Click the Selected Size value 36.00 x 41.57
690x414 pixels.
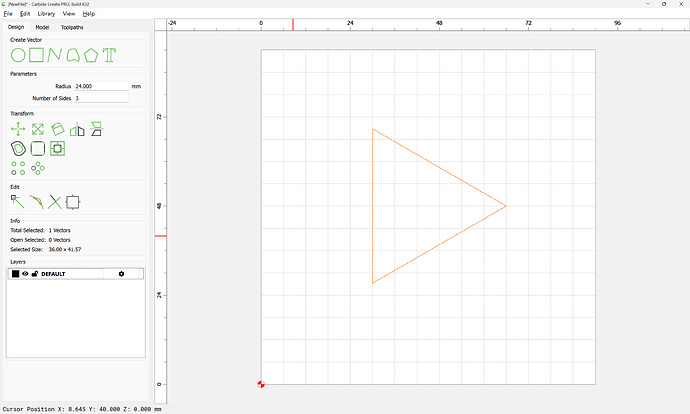tap(65, 249)
